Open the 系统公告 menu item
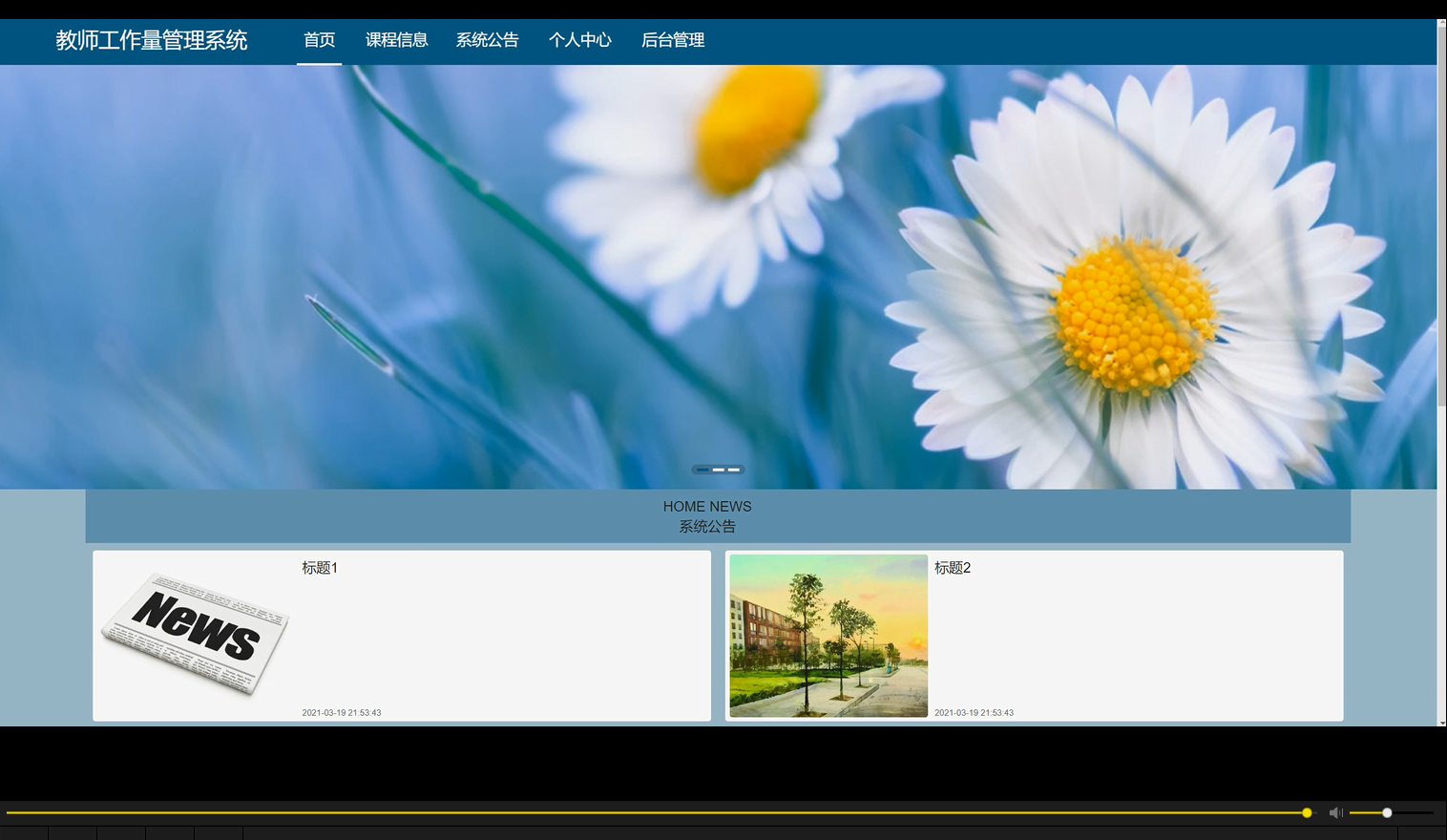The image size is (1447, 840). (488, 40)
